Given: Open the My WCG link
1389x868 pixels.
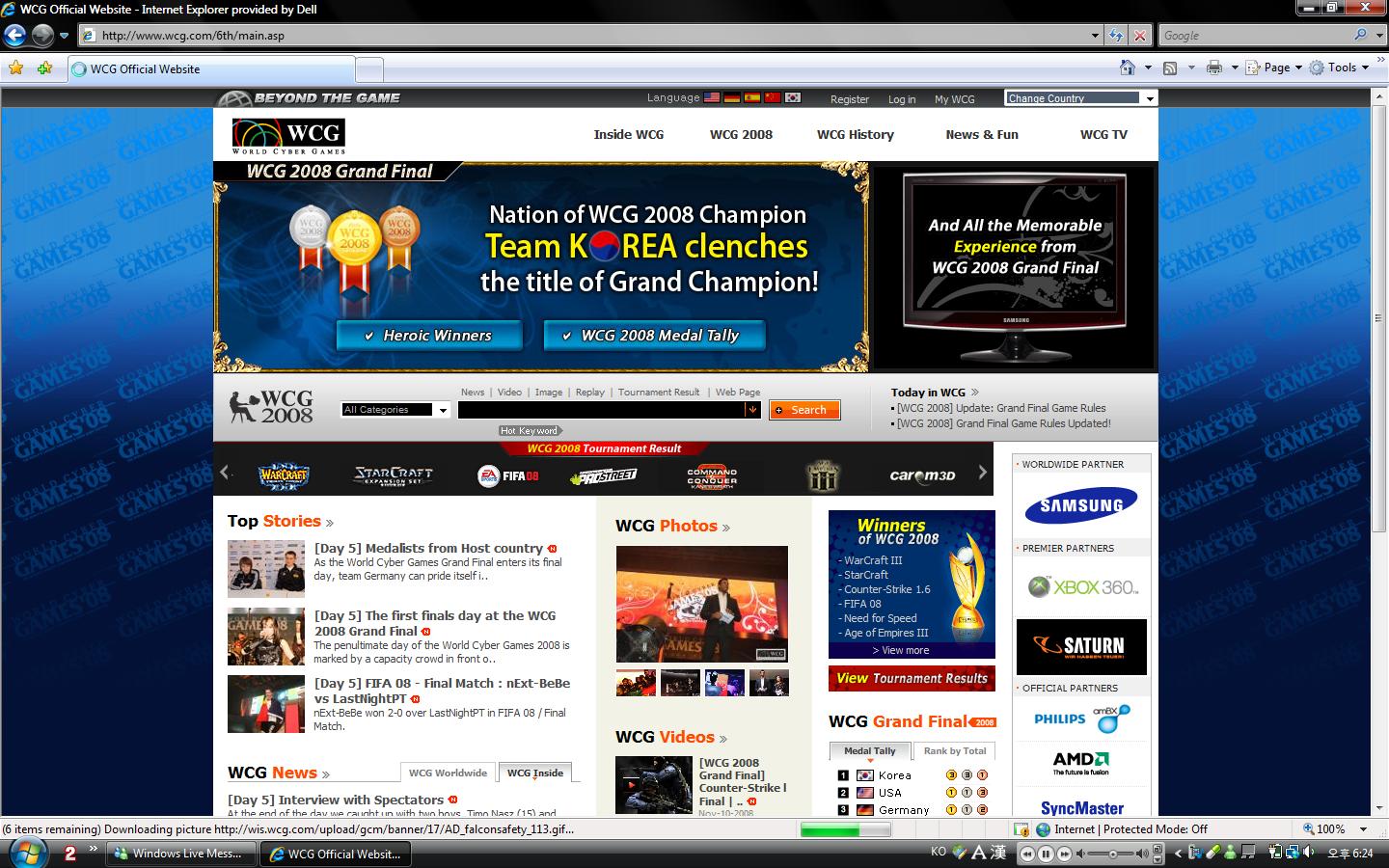Looking at the screenshot, I should tap(955, 99).
